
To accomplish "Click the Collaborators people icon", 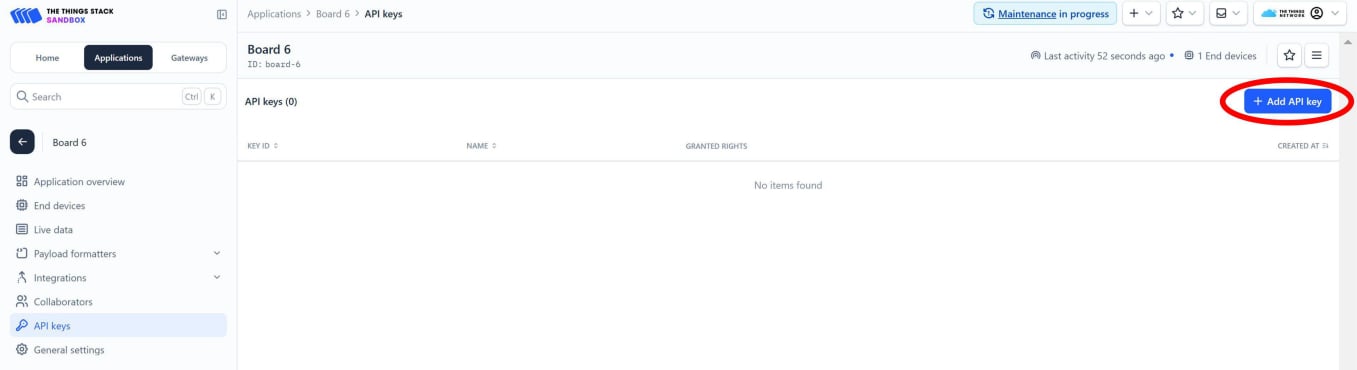I will coord(22,302).
